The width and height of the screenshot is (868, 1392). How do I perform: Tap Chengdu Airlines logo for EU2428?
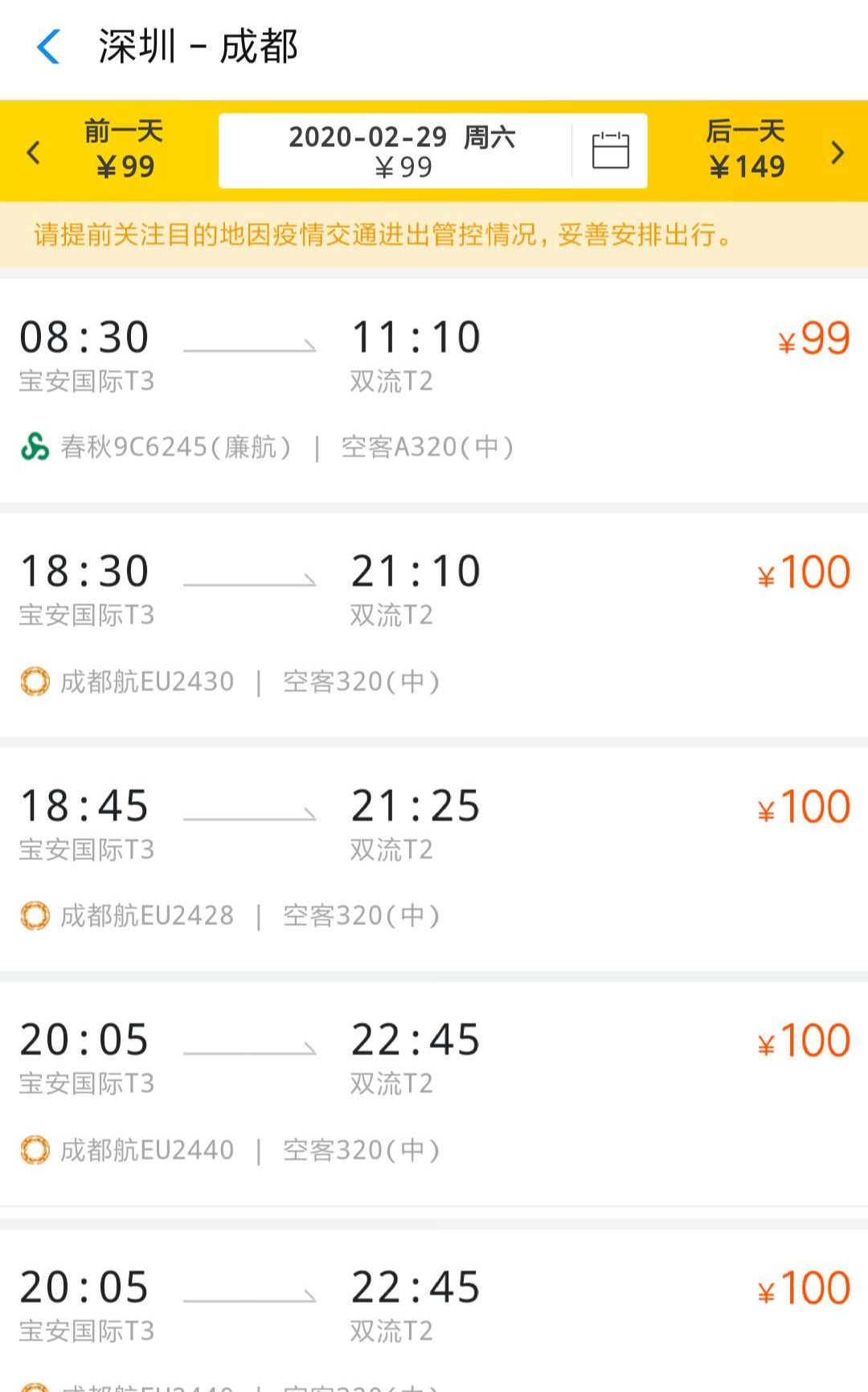click(35, 915)
